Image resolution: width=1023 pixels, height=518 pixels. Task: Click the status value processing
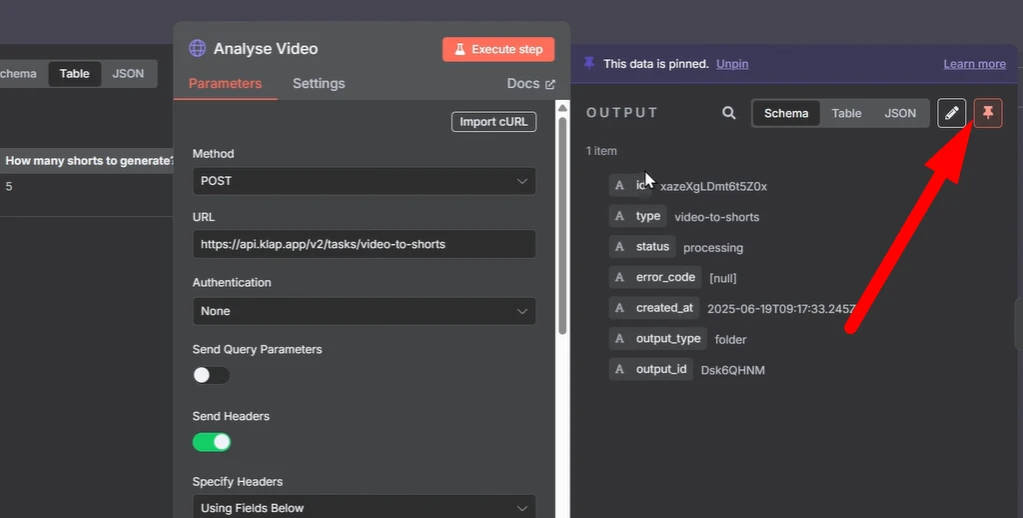point(713,248)
